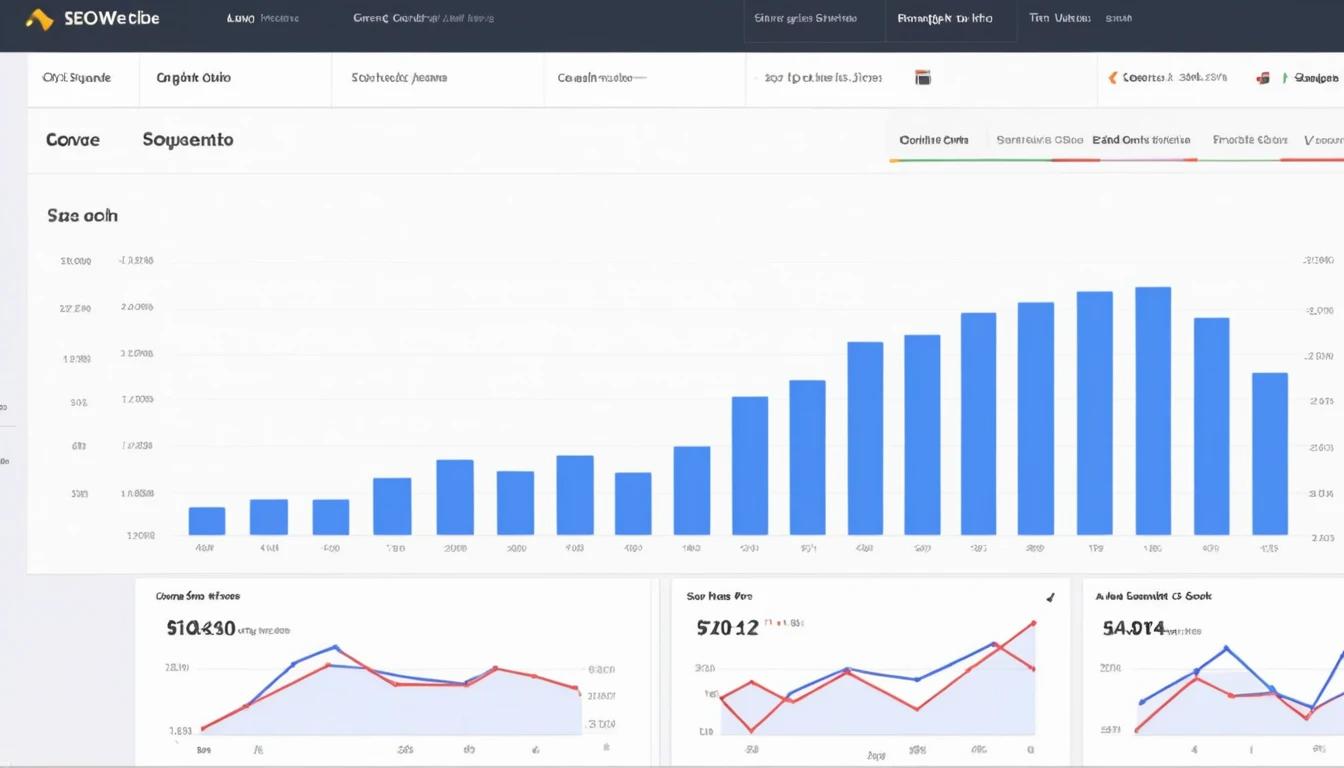Screen dimensions: 1344x768
Task: Switch to the Cngbrk Otiio section tab
Action: tap(193, 78)
